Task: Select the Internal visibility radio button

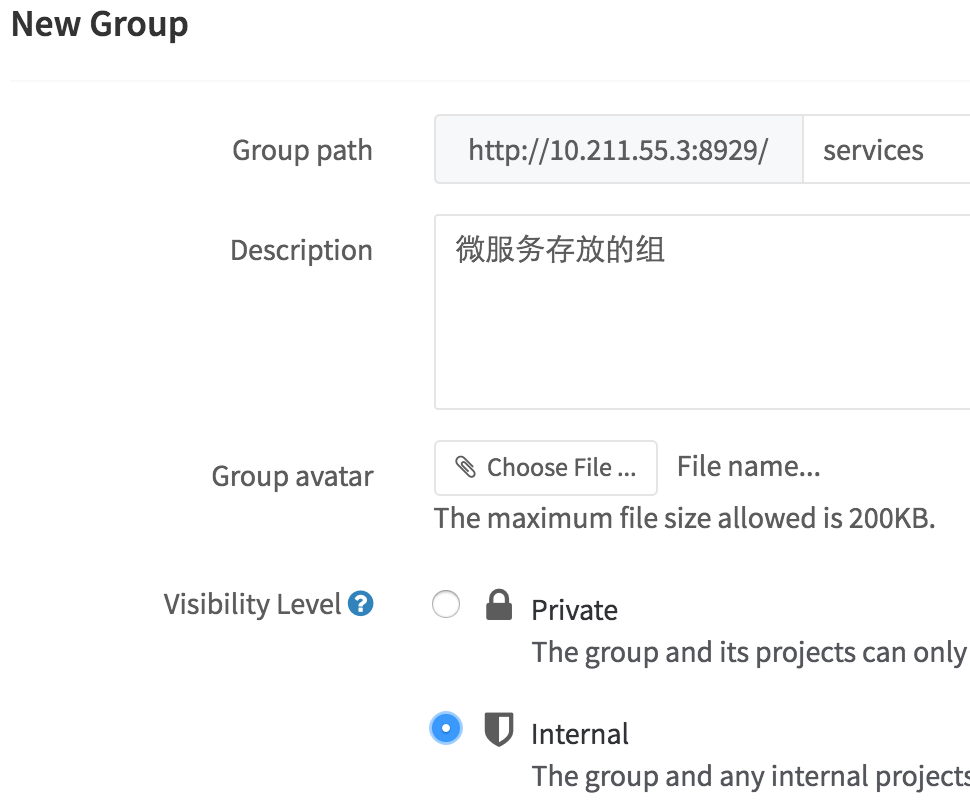Action: [x=446, y=728]
